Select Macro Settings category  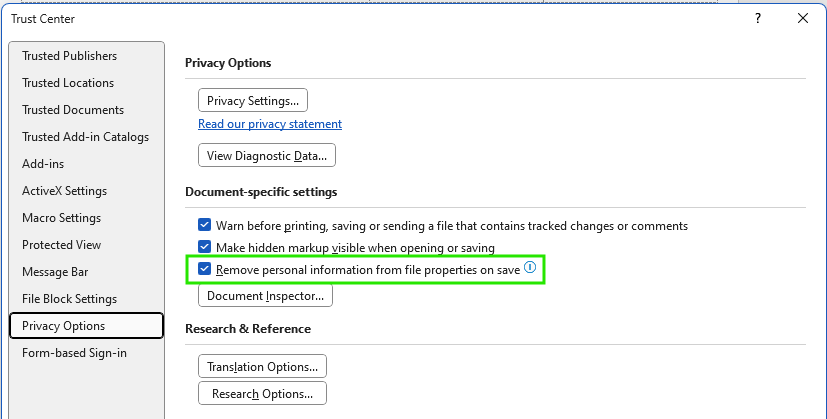tap(61, 218)
